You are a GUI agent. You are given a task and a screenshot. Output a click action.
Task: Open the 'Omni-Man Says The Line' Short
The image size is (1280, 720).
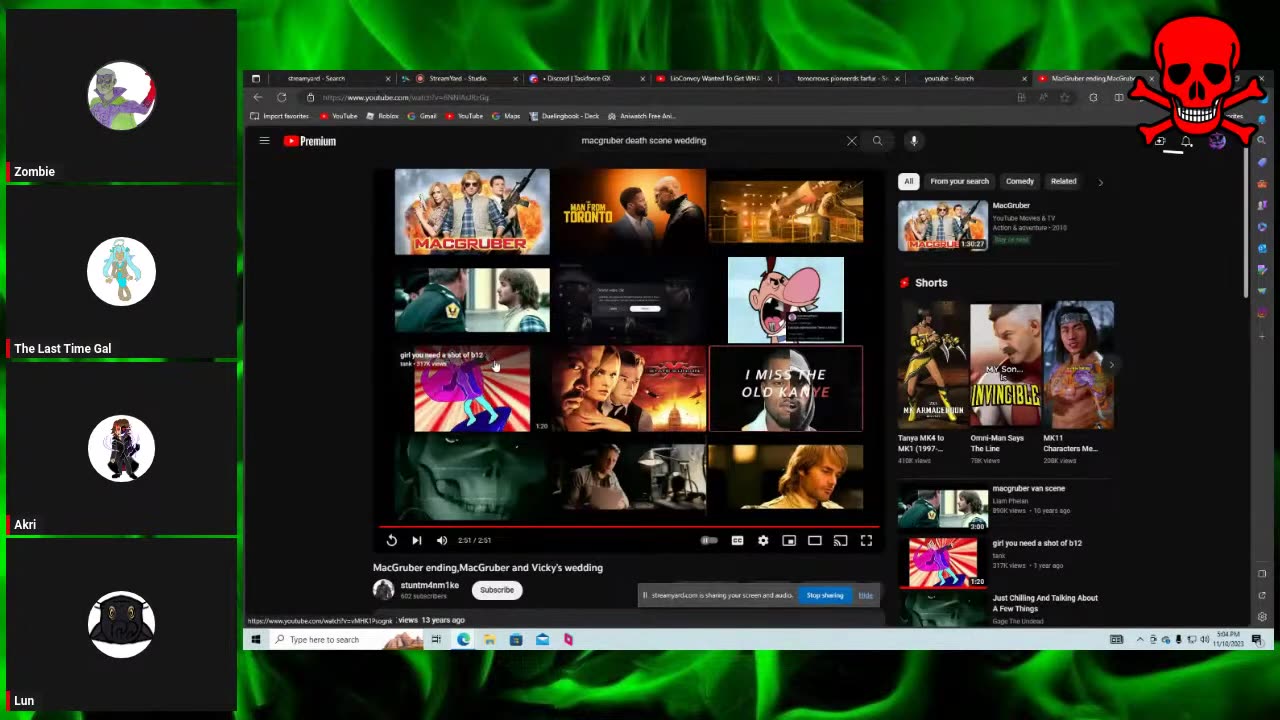(x=1006, y=365)
